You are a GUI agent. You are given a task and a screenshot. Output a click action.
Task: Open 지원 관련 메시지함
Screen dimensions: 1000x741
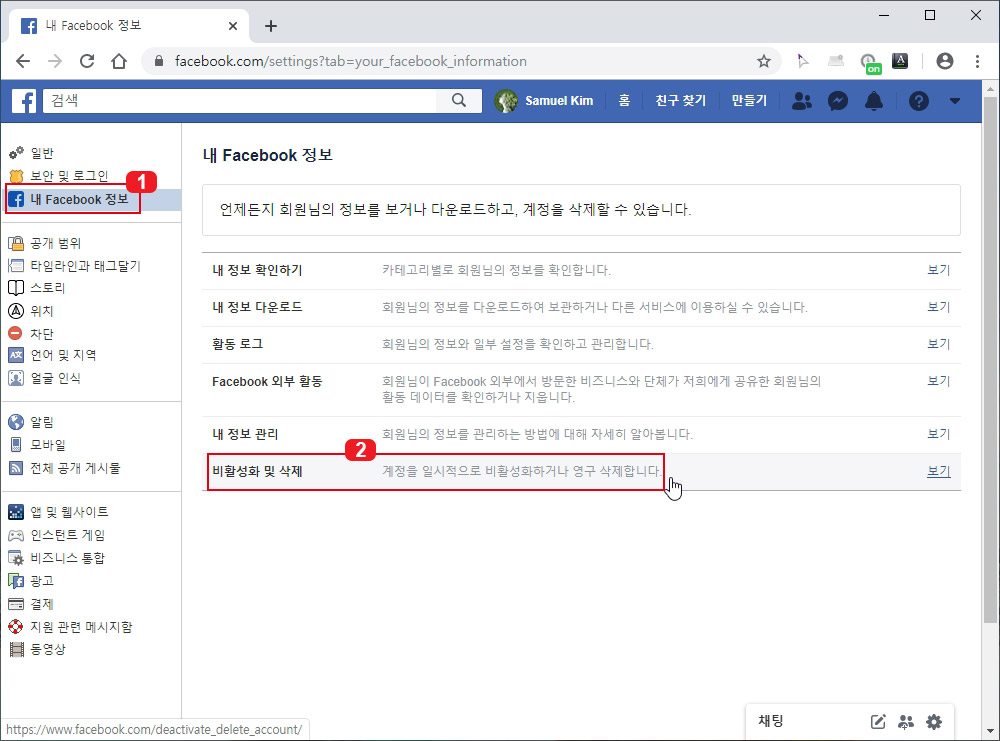[x=82, y=627]
